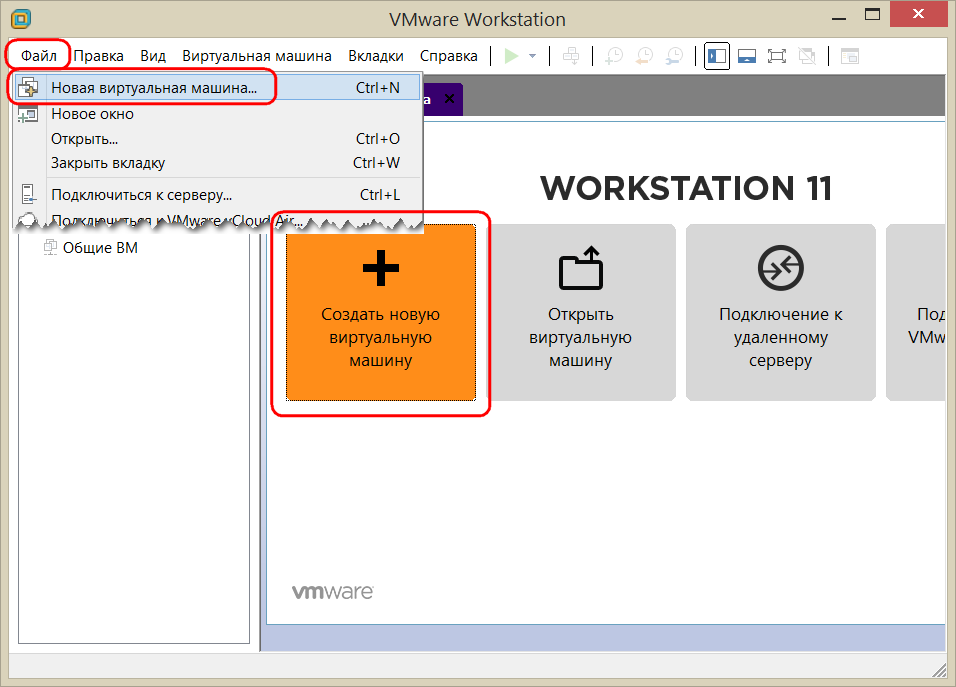The width and height of the screenshot is (956, 687).
Task: Open the Справка menu
Action: tap(448, 56)
